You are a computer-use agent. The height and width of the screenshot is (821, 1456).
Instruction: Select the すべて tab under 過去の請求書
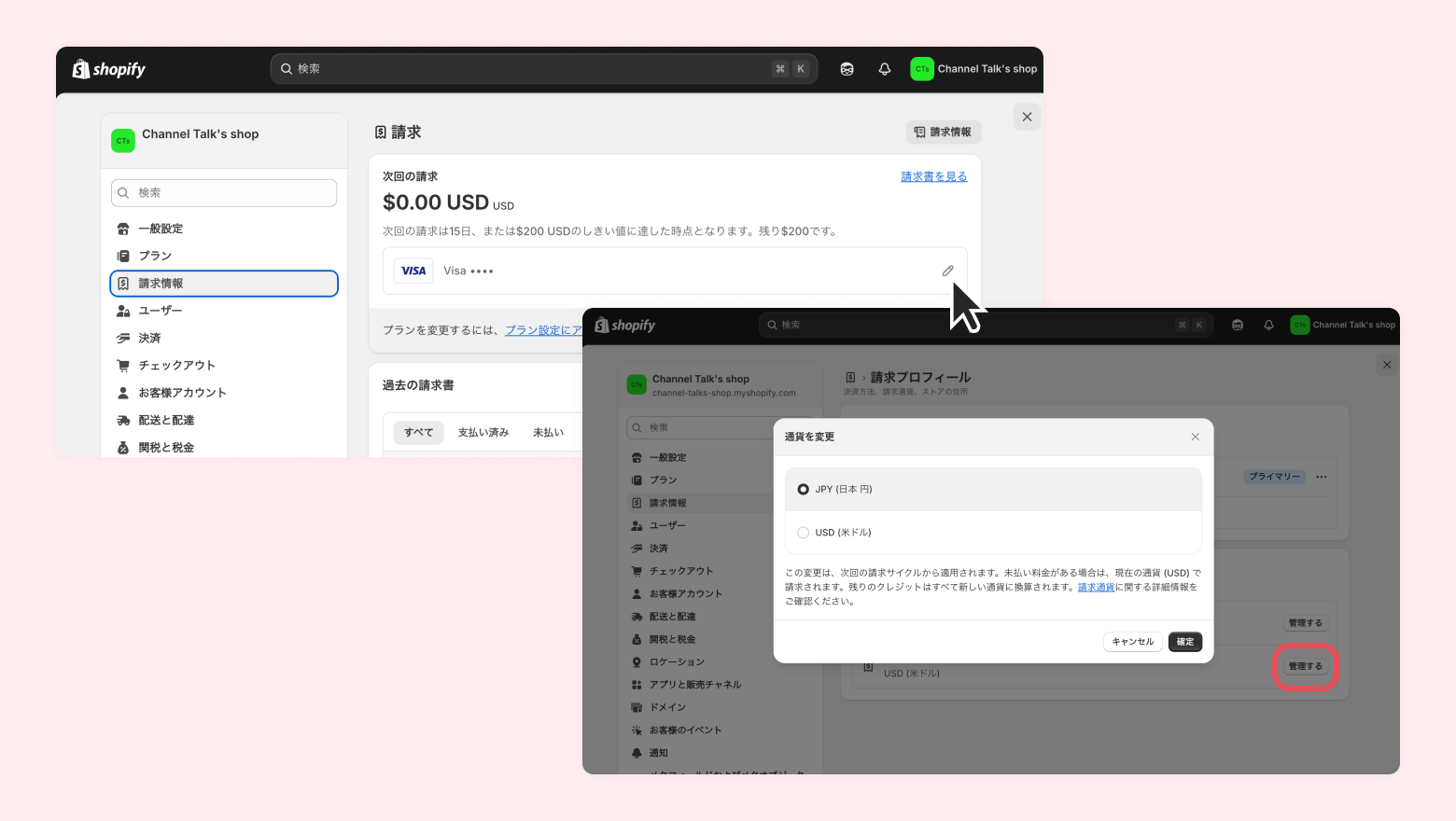click(418, 433)
